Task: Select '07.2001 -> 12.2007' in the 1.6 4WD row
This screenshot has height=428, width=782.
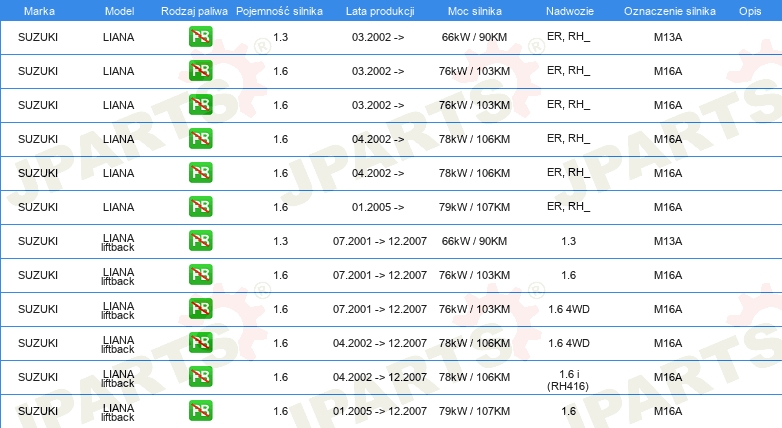Action: [380, 309]
